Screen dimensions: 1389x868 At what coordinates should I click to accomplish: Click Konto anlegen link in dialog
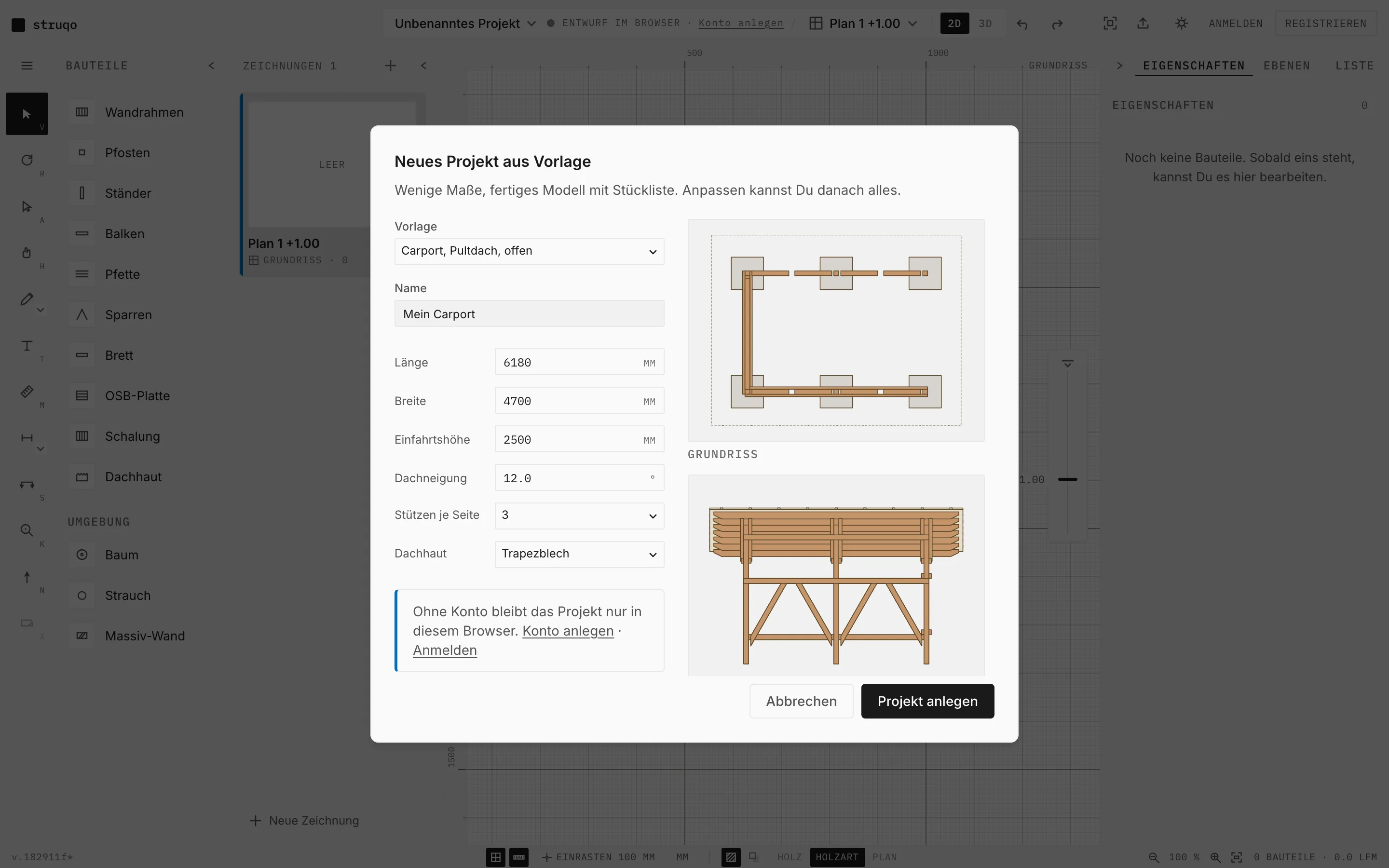pos(568,631)
